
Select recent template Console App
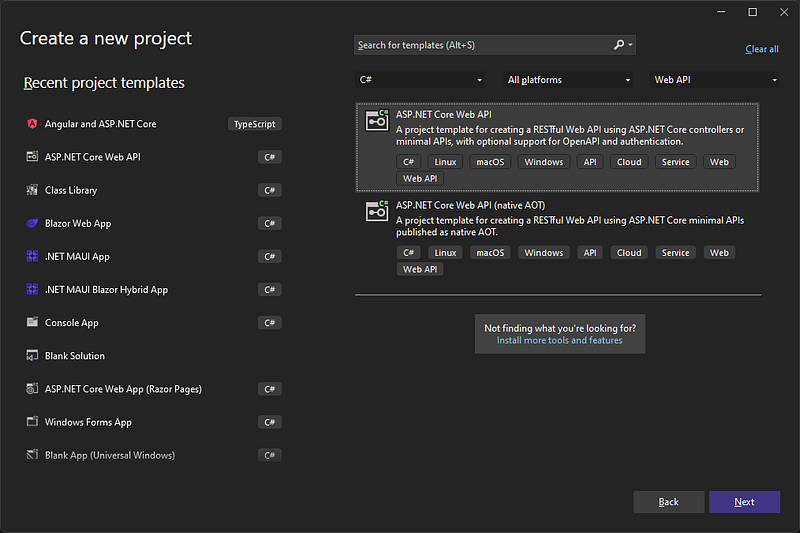click(153, 323)
